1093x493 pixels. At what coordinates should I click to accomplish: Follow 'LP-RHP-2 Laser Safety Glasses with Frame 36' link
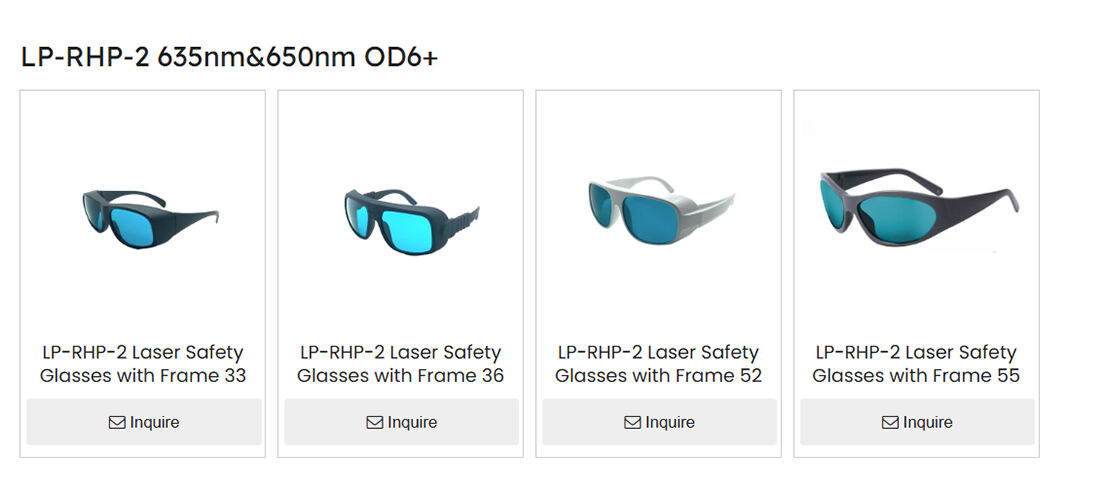[x=400, y=364]
